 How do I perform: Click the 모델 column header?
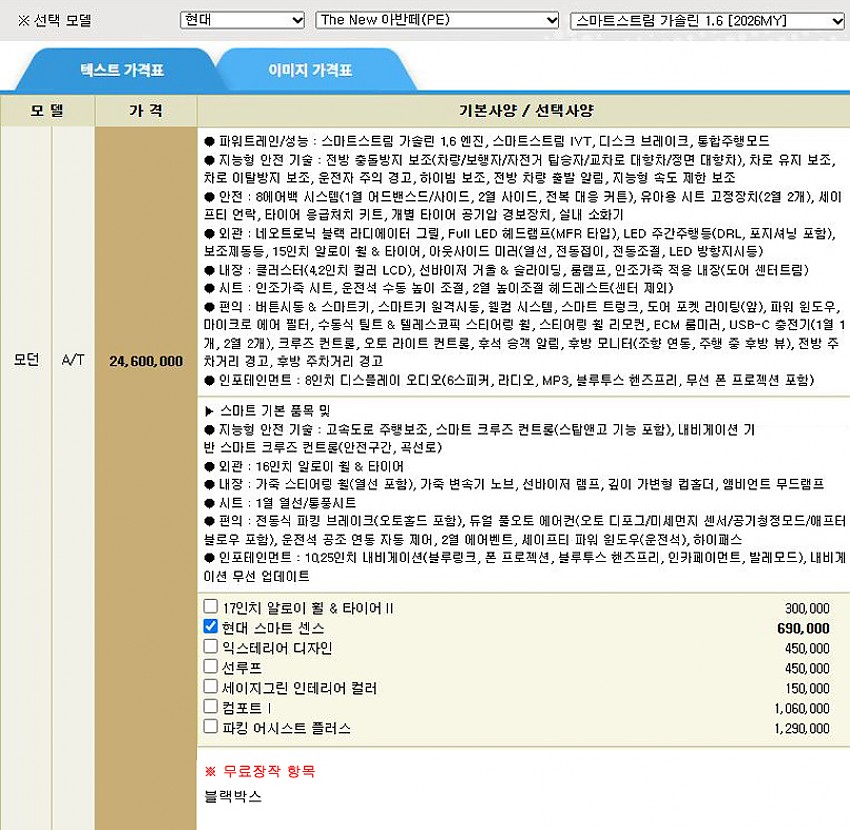[47, 111]
